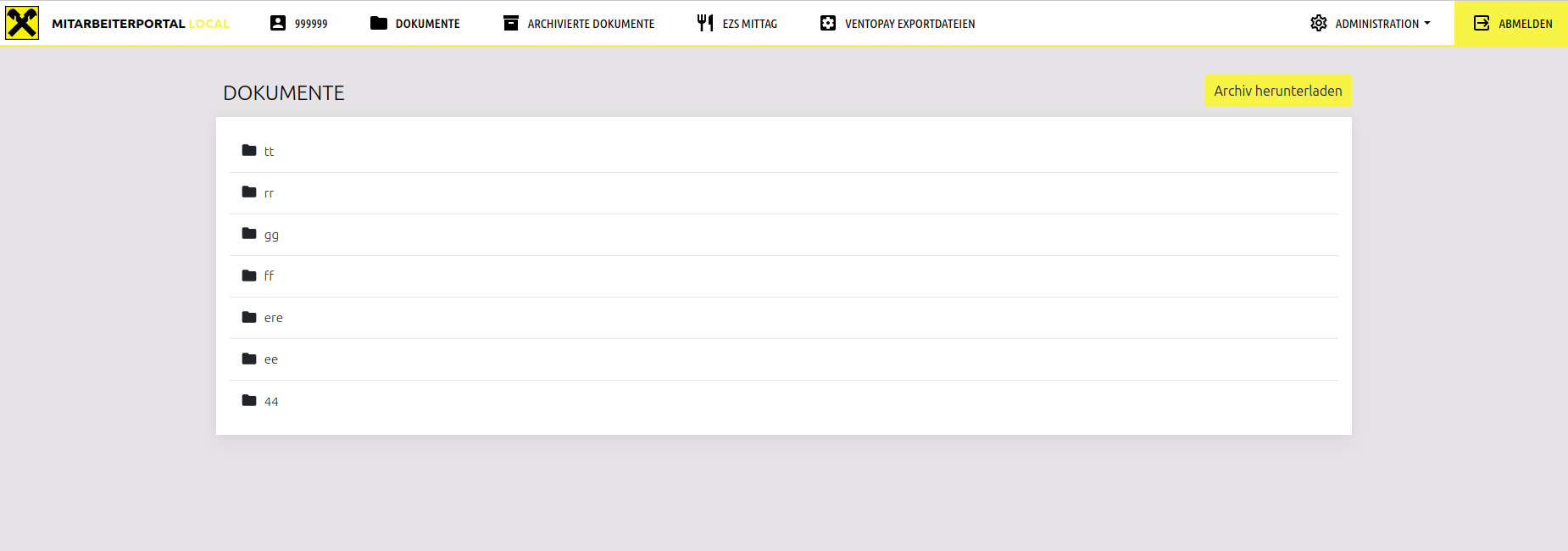Click the Abmelden logout button

[1525, 24]
